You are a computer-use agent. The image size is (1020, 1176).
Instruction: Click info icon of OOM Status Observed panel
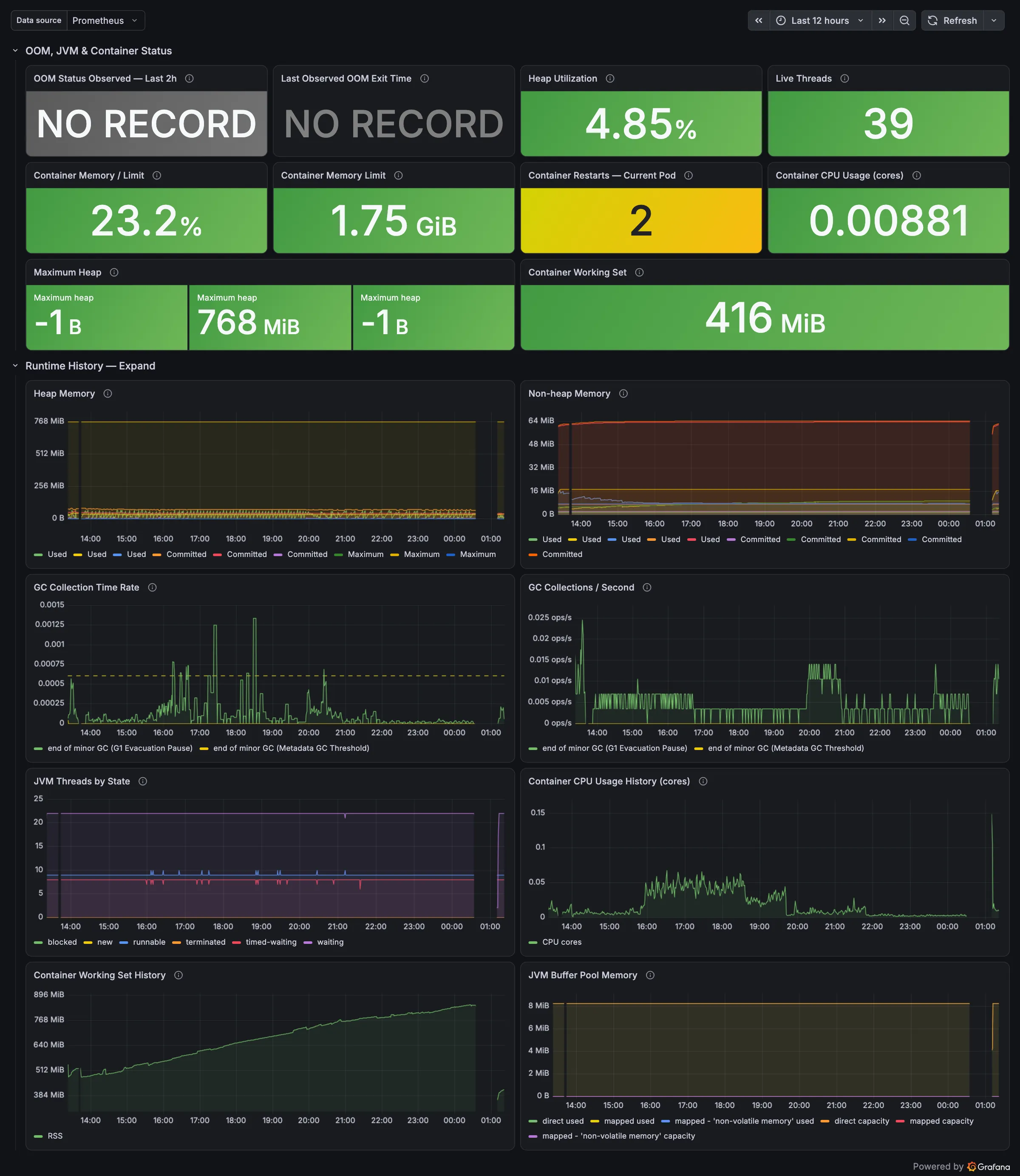[190, 79]
